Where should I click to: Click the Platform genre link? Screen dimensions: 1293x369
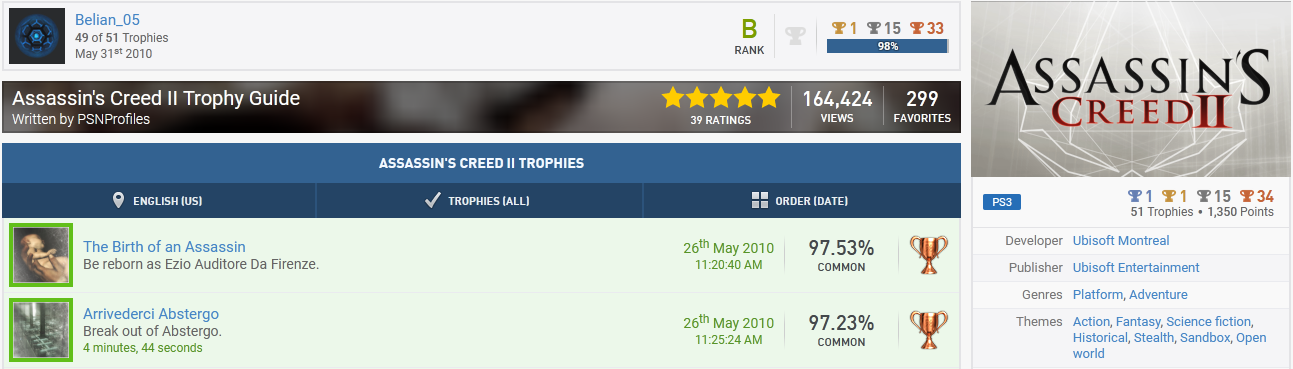(1098, 294)
